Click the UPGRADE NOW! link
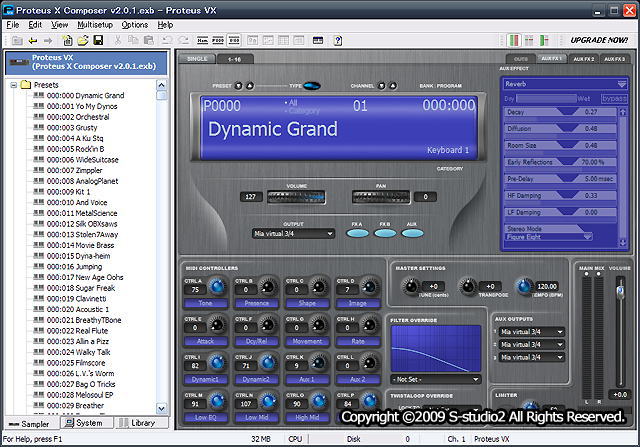The height and width of the screenshot is (447, 640). click(x=598, y=40)
